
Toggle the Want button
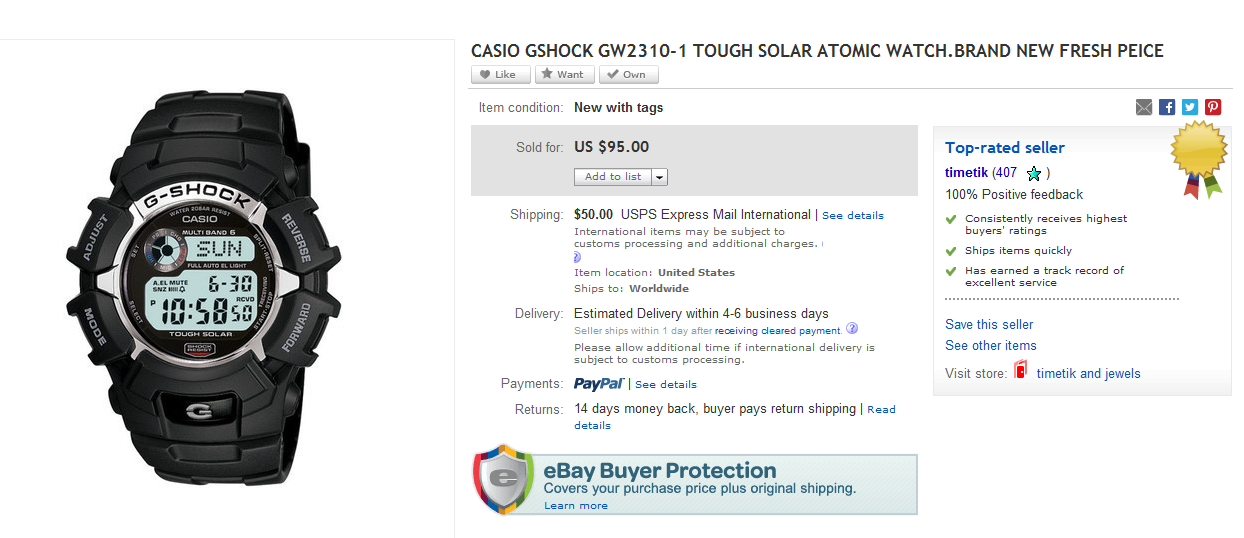[564, 75]
